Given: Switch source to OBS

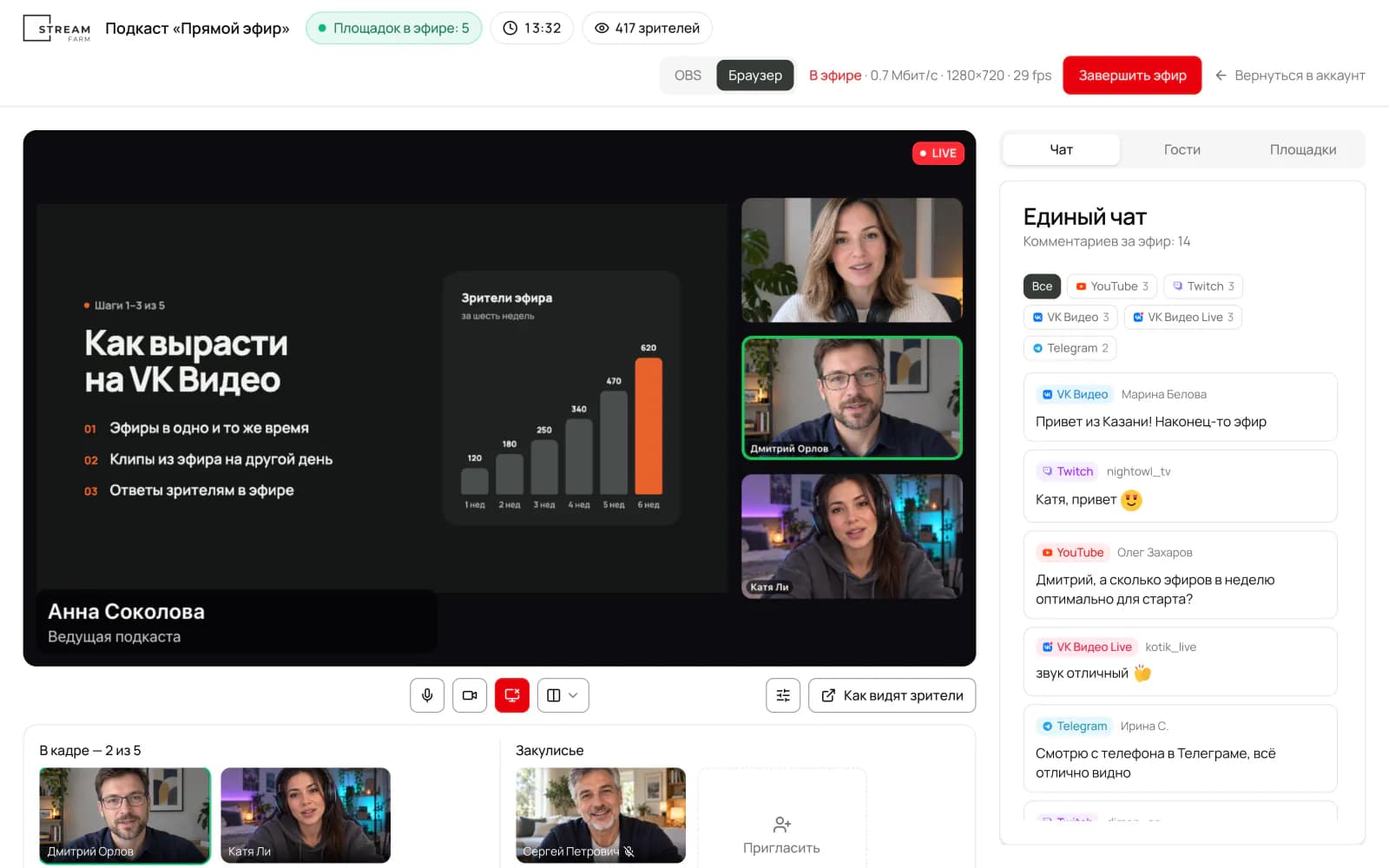Looking at the screenshot, I should pos(688,76).
